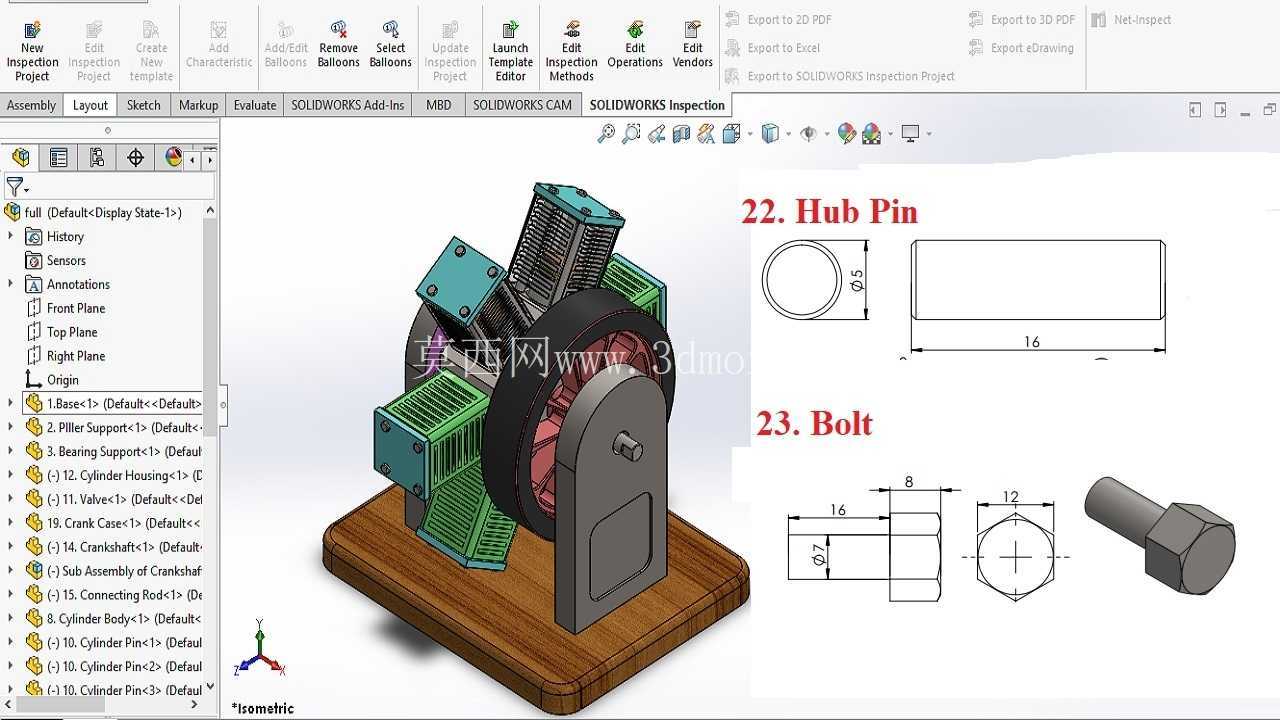Click tree horizontal scrollbar right arrow
The width and height of the screenshot is (1280, 720).
tap(194, 705)
